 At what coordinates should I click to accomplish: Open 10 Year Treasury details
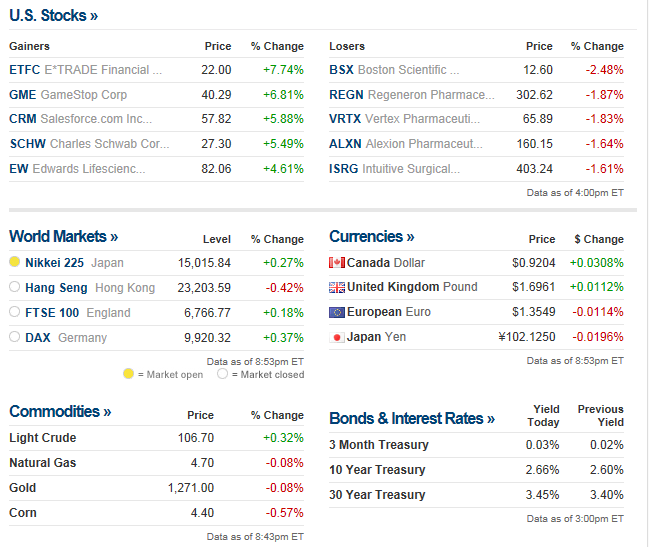377,470
